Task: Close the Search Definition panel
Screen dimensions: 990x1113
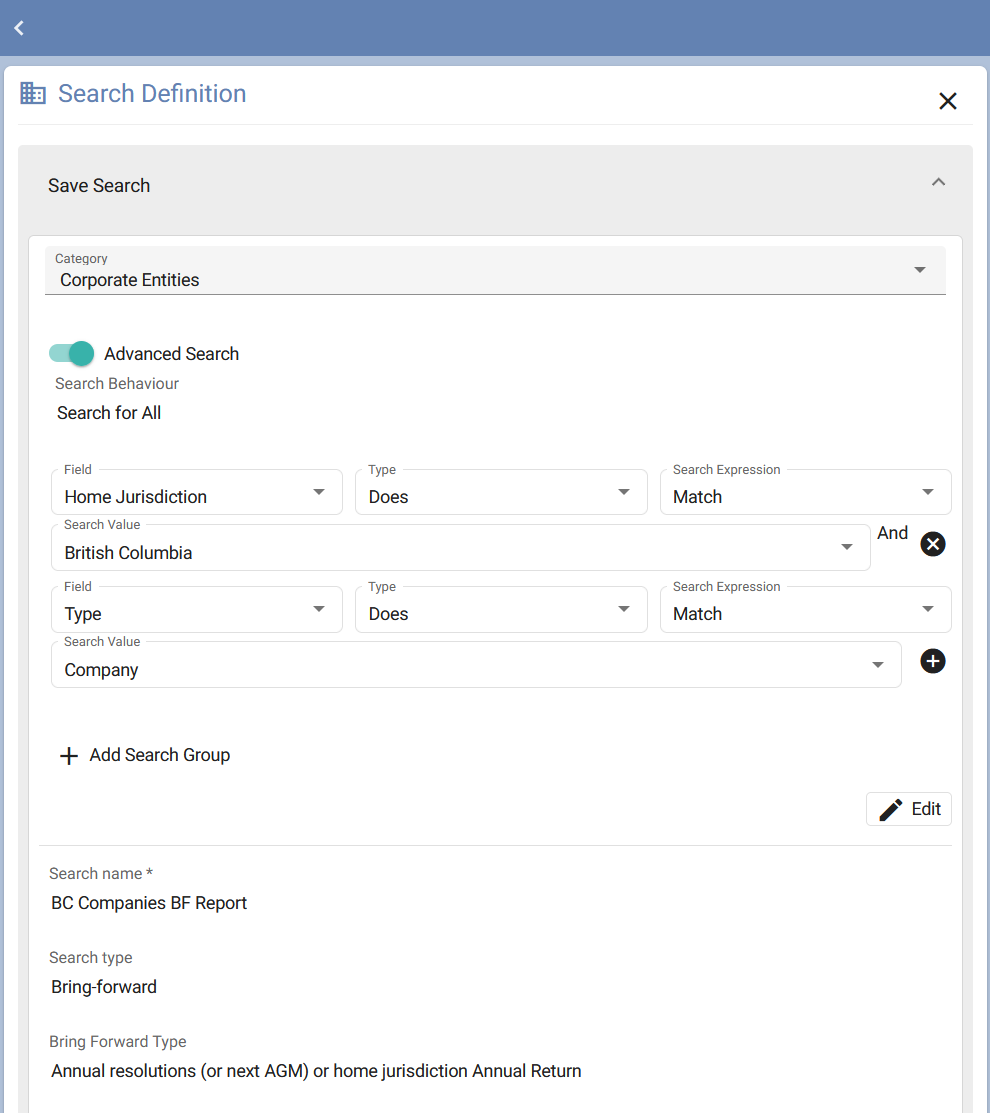Action: 947,100
